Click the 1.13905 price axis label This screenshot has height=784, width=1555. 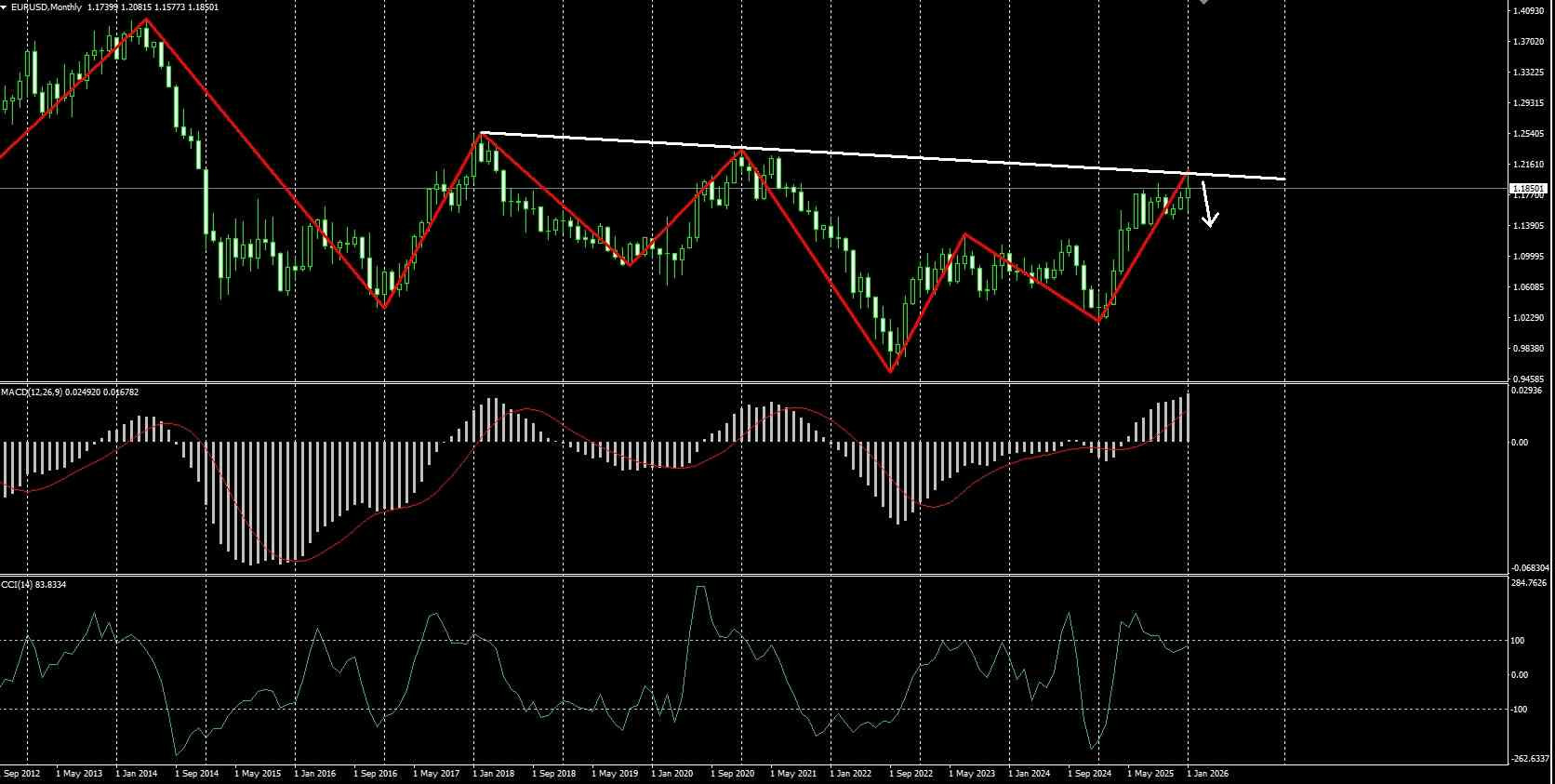(x=1529, y=226)
